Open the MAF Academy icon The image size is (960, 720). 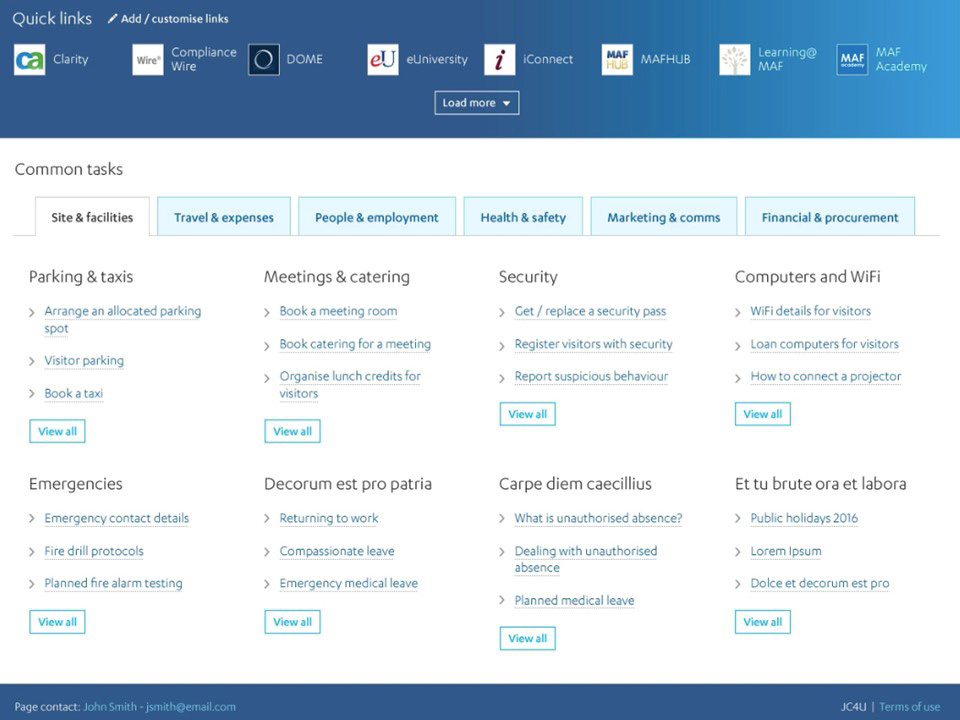tap(852, 60)
